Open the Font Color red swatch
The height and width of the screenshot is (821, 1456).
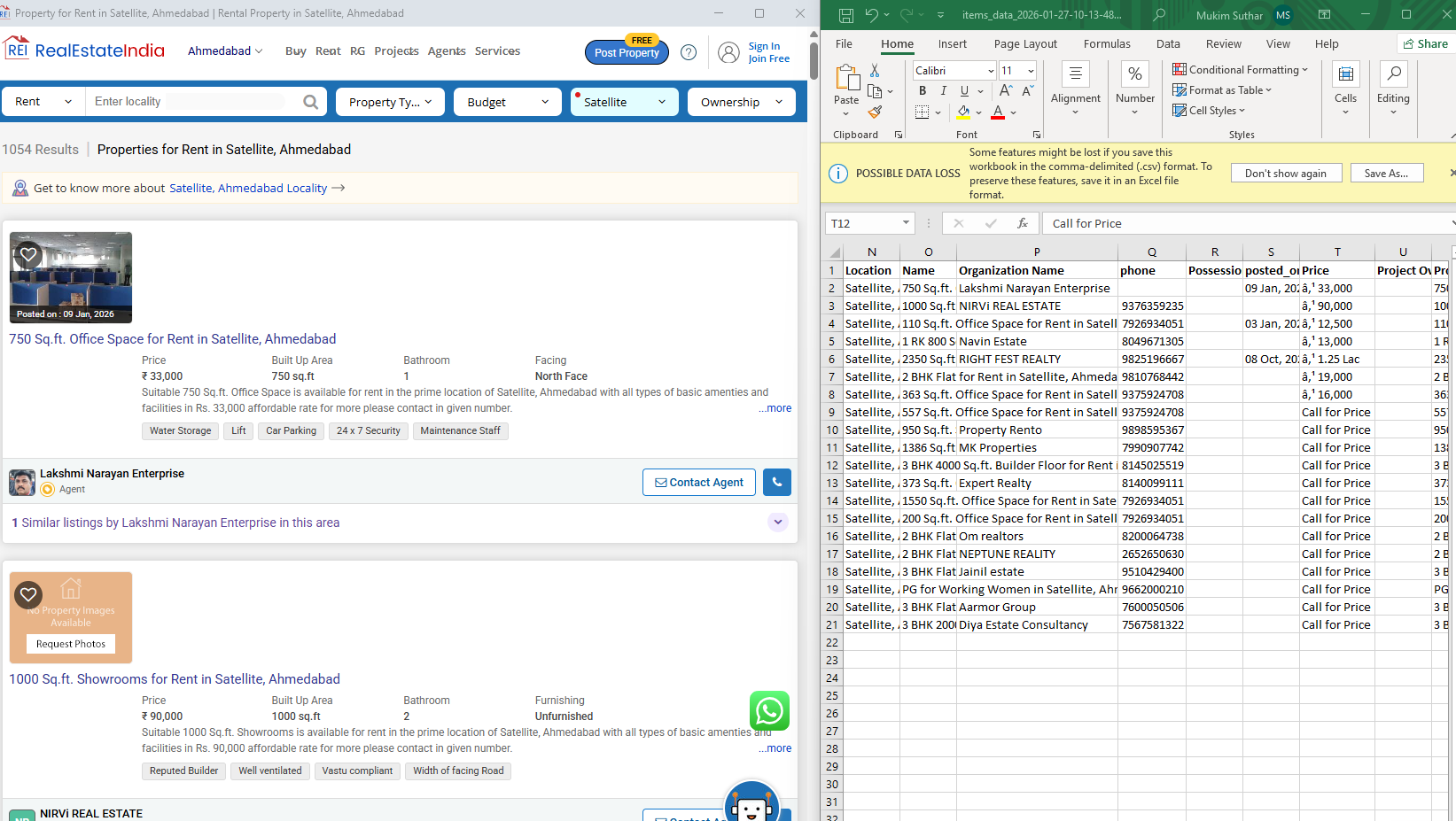tap(996, 112)
